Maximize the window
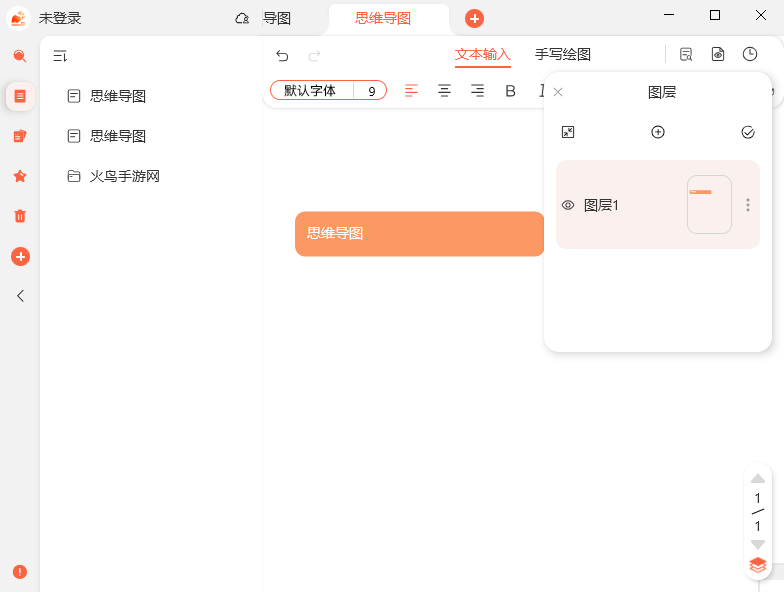 pyautogui.click(x=715, y=15)
